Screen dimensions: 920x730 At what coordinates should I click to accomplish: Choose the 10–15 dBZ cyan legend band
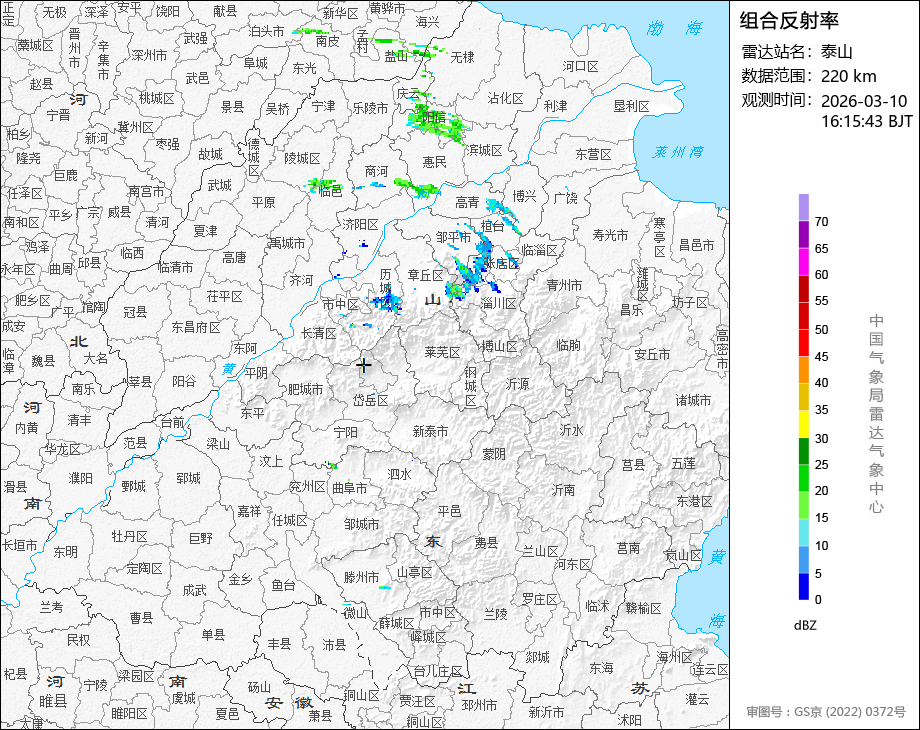click(x=804, y=533)
